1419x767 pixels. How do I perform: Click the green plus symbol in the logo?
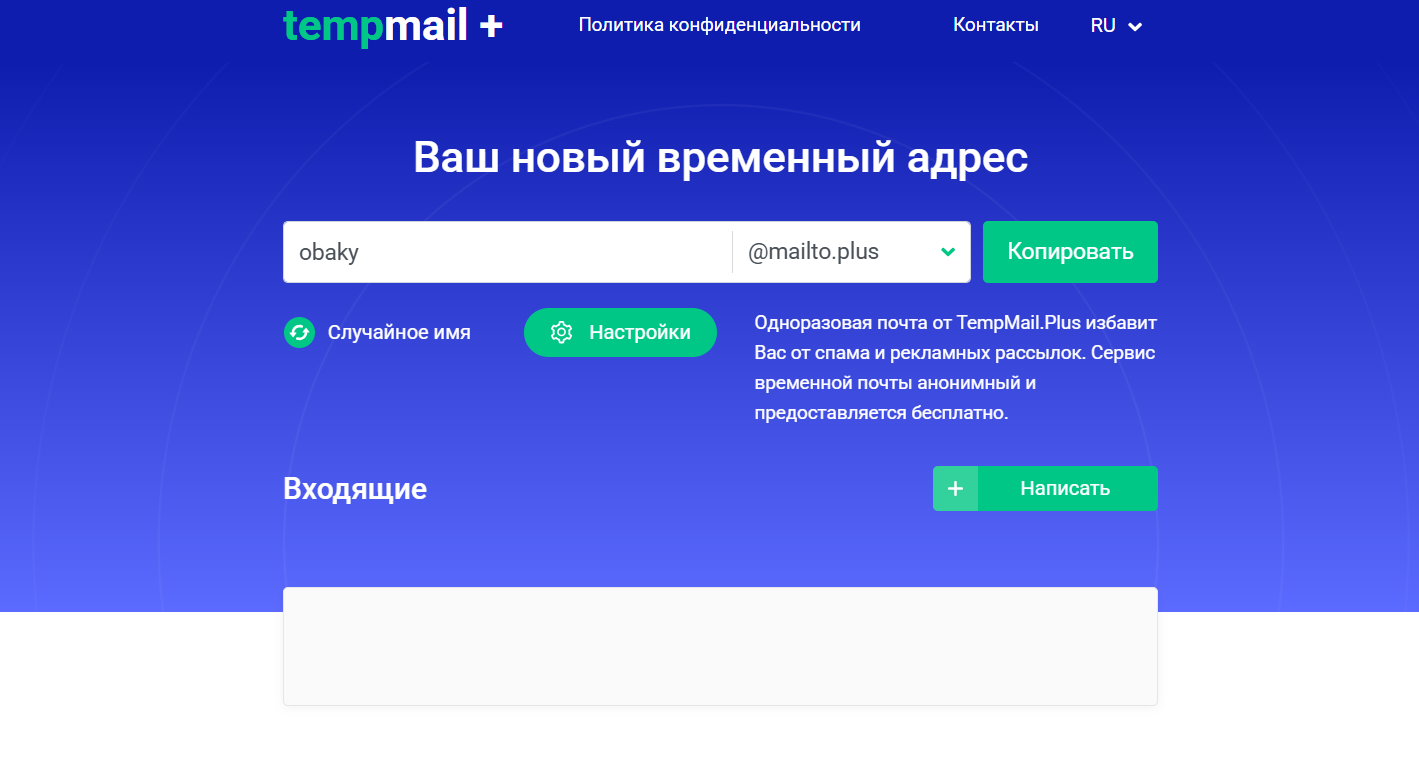click(490, 25)
